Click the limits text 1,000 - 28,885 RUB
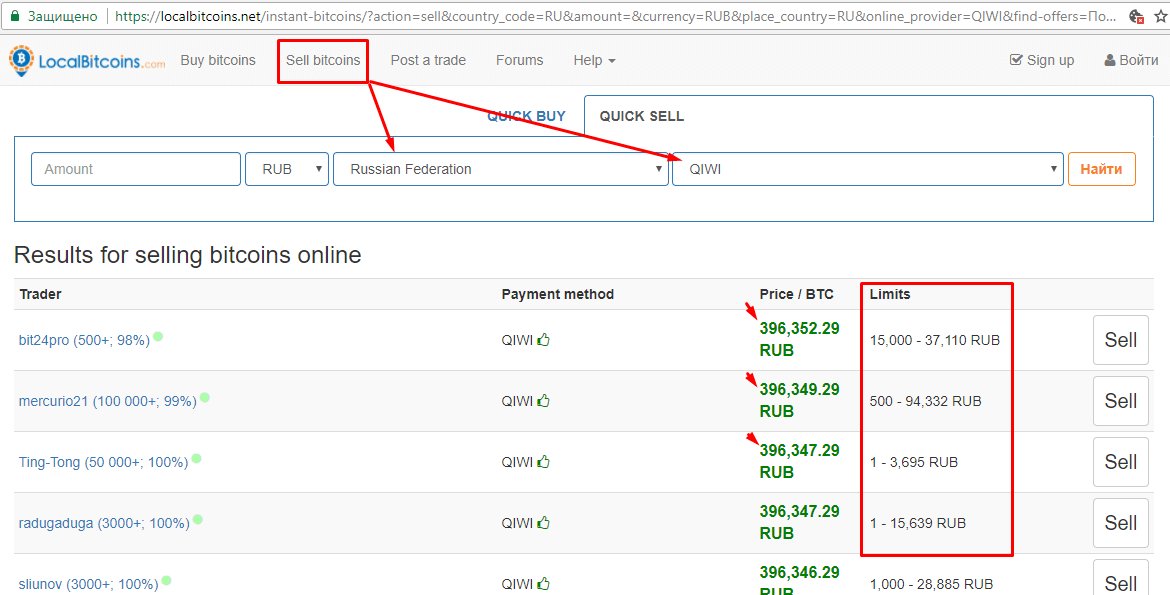The image size is (1170, 595). click(931, 585)
